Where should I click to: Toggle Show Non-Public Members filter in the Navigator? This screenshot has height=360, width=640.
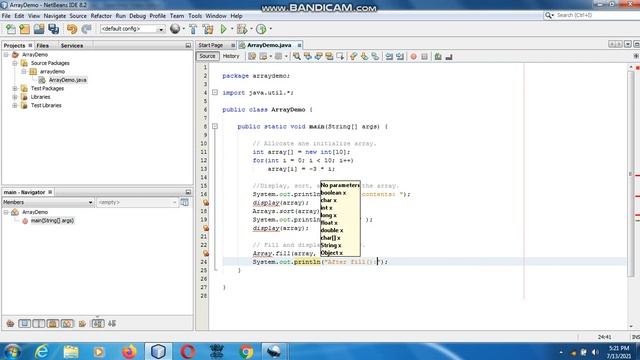point(53,324)
